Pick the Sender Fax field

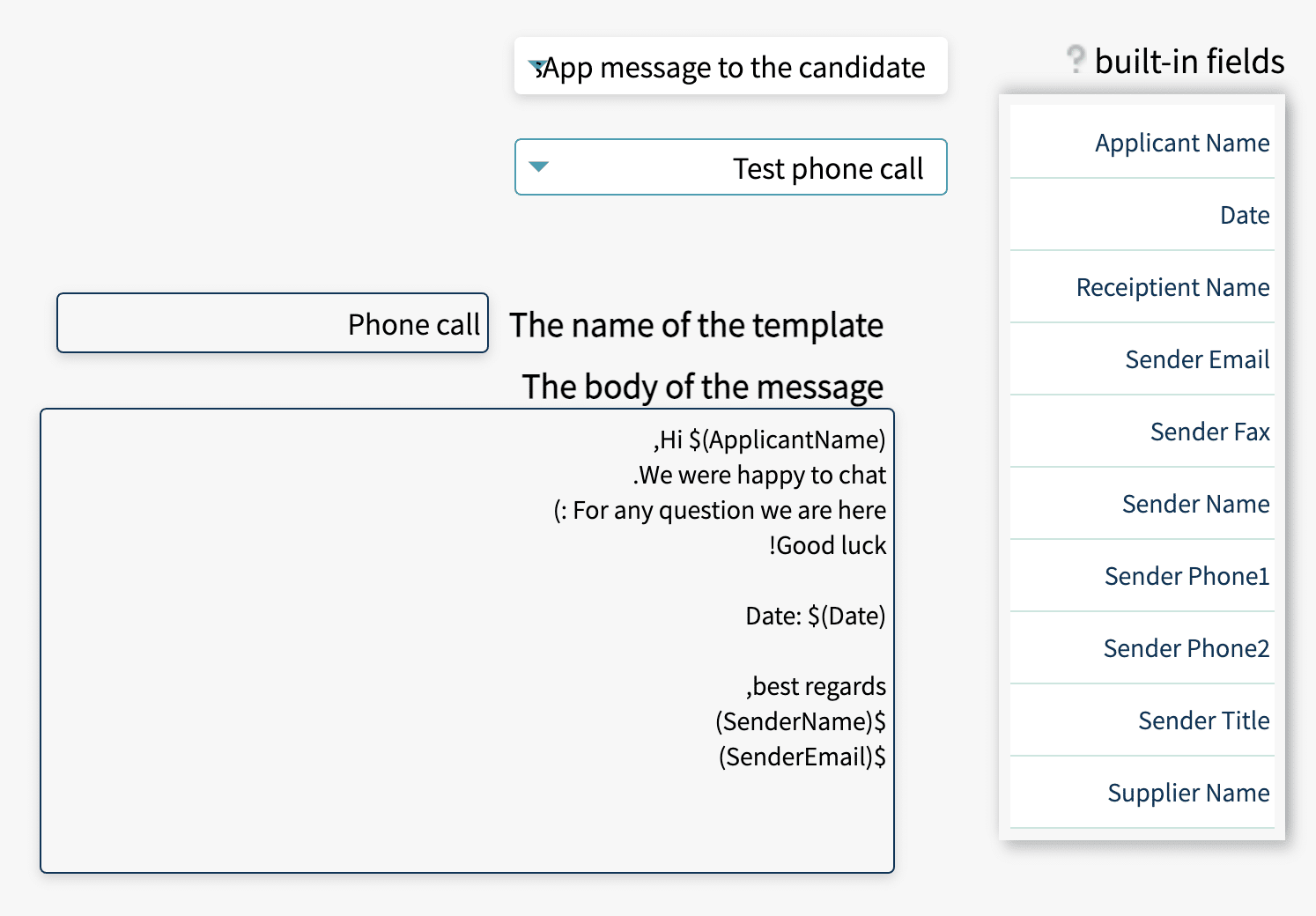click(x=1142, y=432)
